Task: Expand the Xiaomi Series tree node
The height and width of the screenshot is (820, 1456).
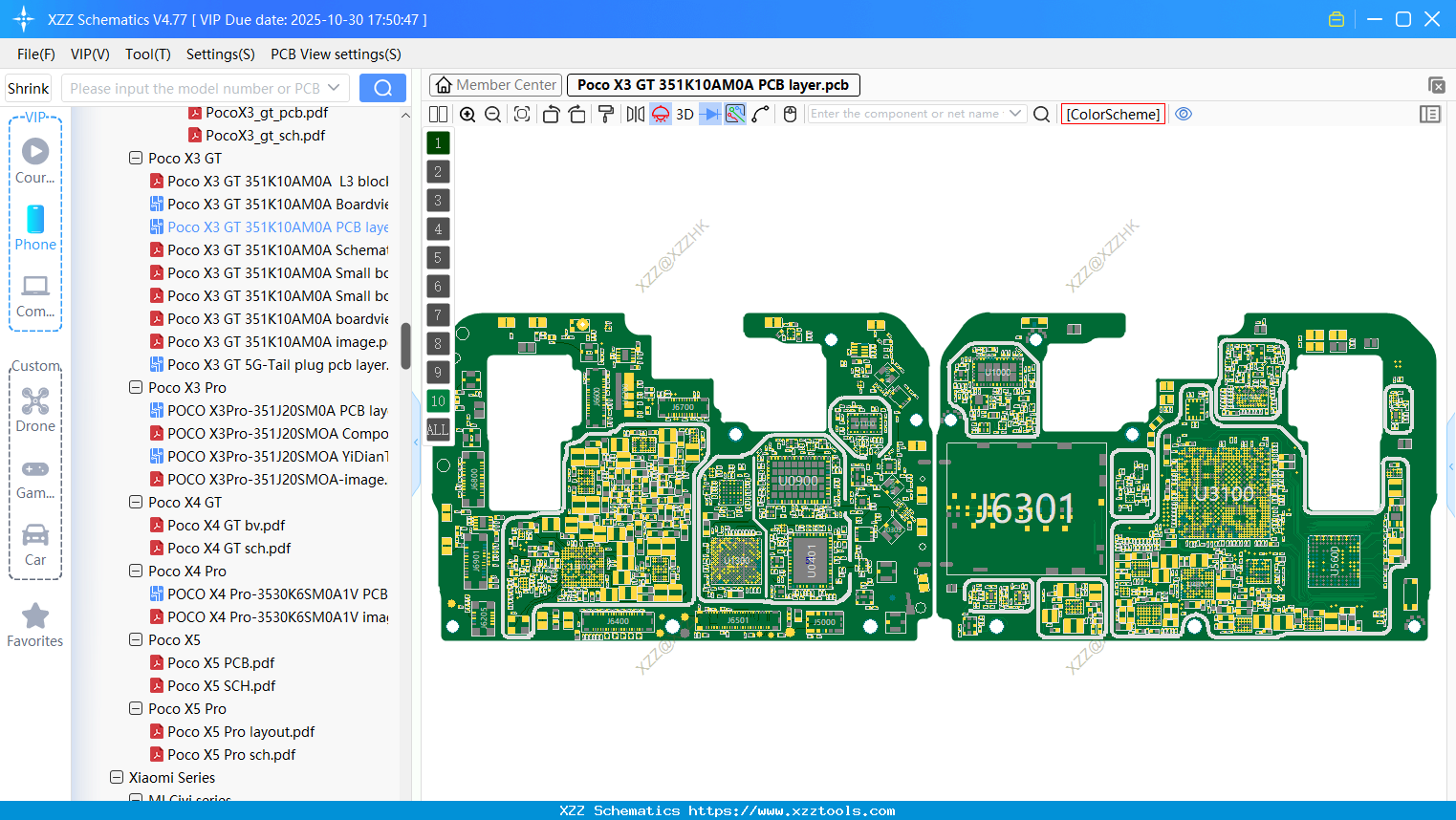Action: pos(116,777)
